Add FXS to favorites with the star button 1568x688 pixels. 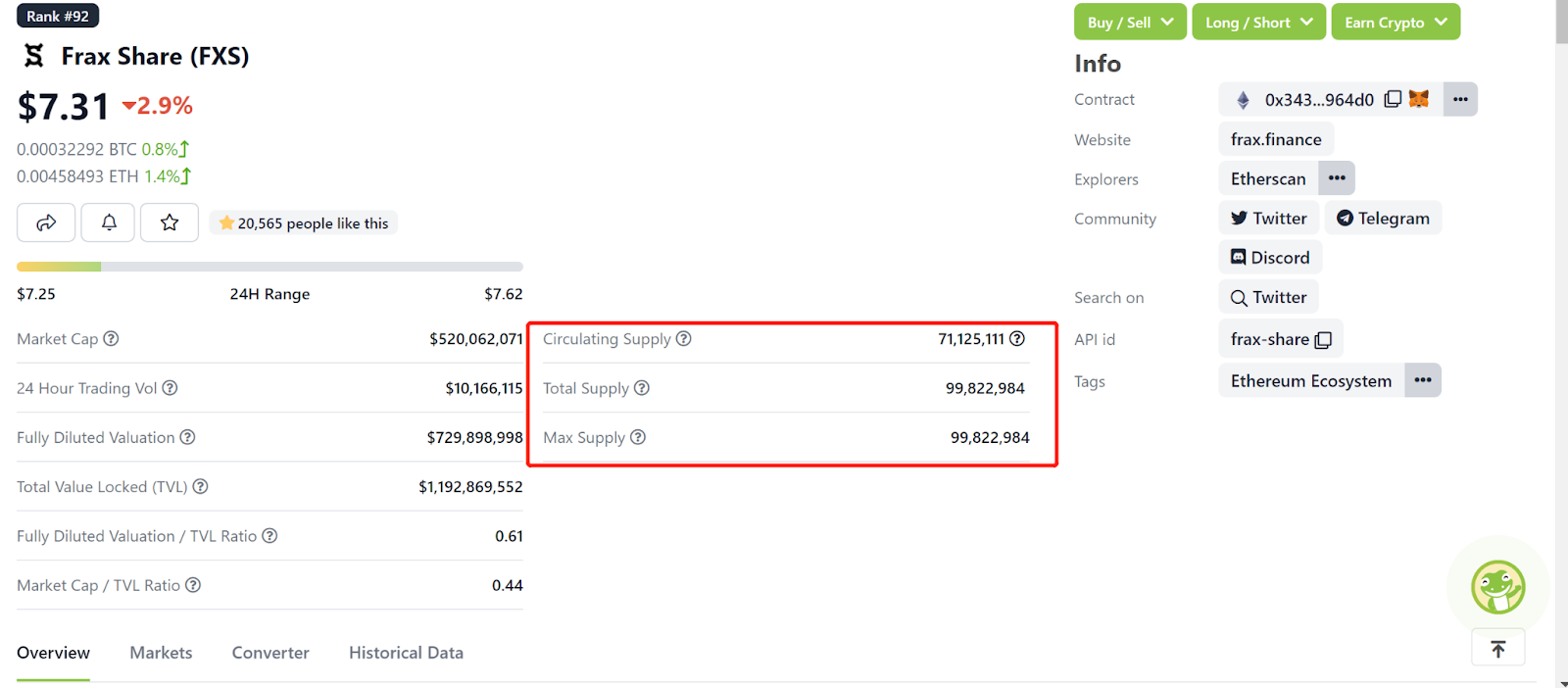click(170, 222)
